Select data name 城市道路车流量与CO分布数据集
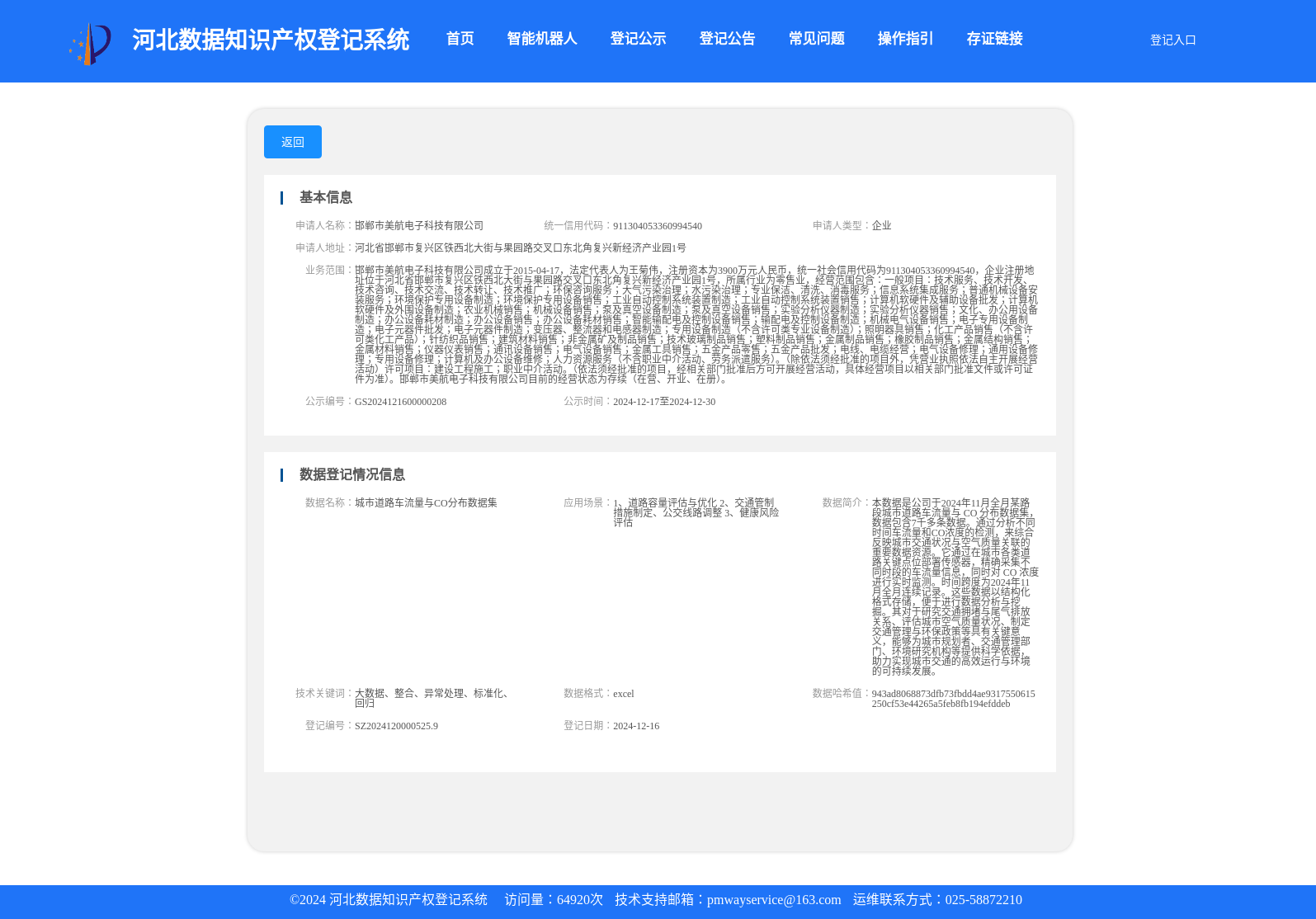Image resolution: width=1316 pixels, height=919 pixels. pos(426,503)
